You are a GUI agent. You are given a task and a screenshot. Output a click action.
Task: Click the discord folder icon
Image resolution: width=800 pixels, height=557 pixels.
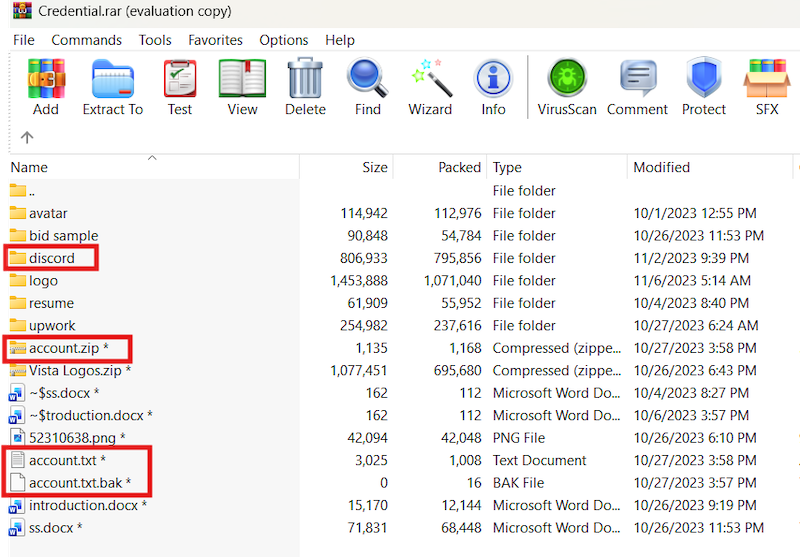(18, 258)
